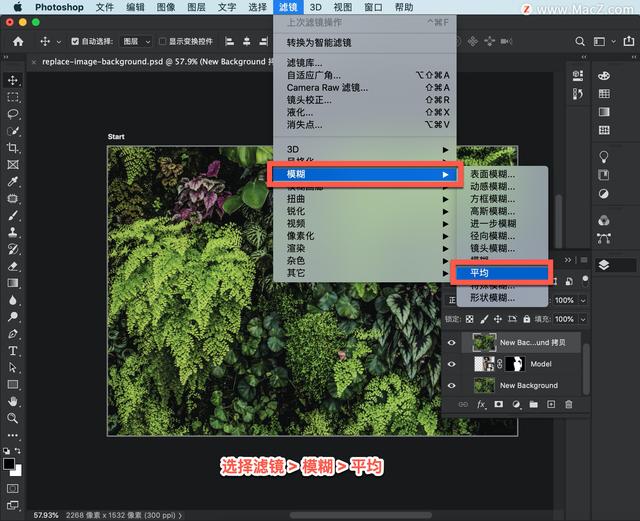This screenshot has width=640, height=521.
Task: Hide the Model layer eye icon
Action: [451, 364]
